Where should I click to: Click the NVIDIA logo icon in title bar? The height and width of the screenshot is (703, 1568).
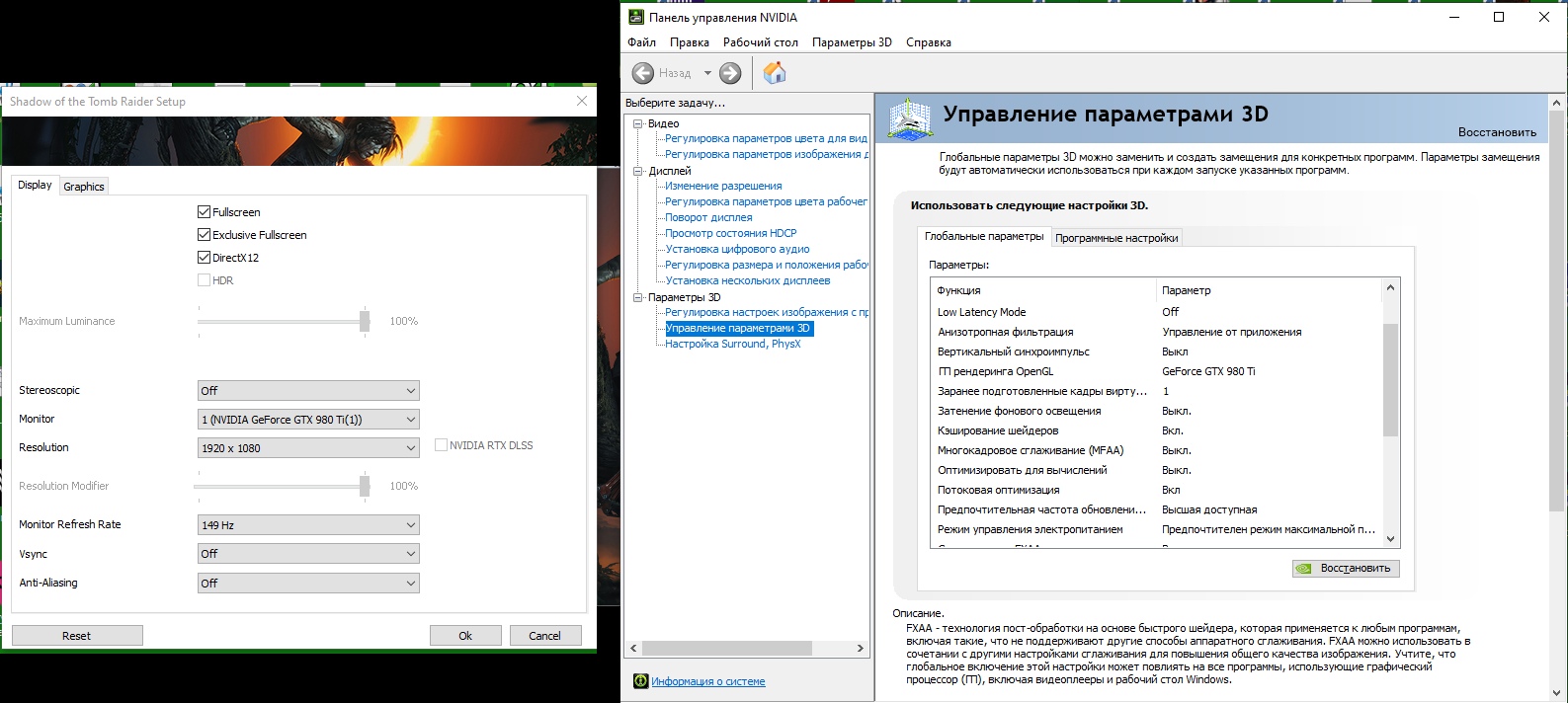point(635,17)
